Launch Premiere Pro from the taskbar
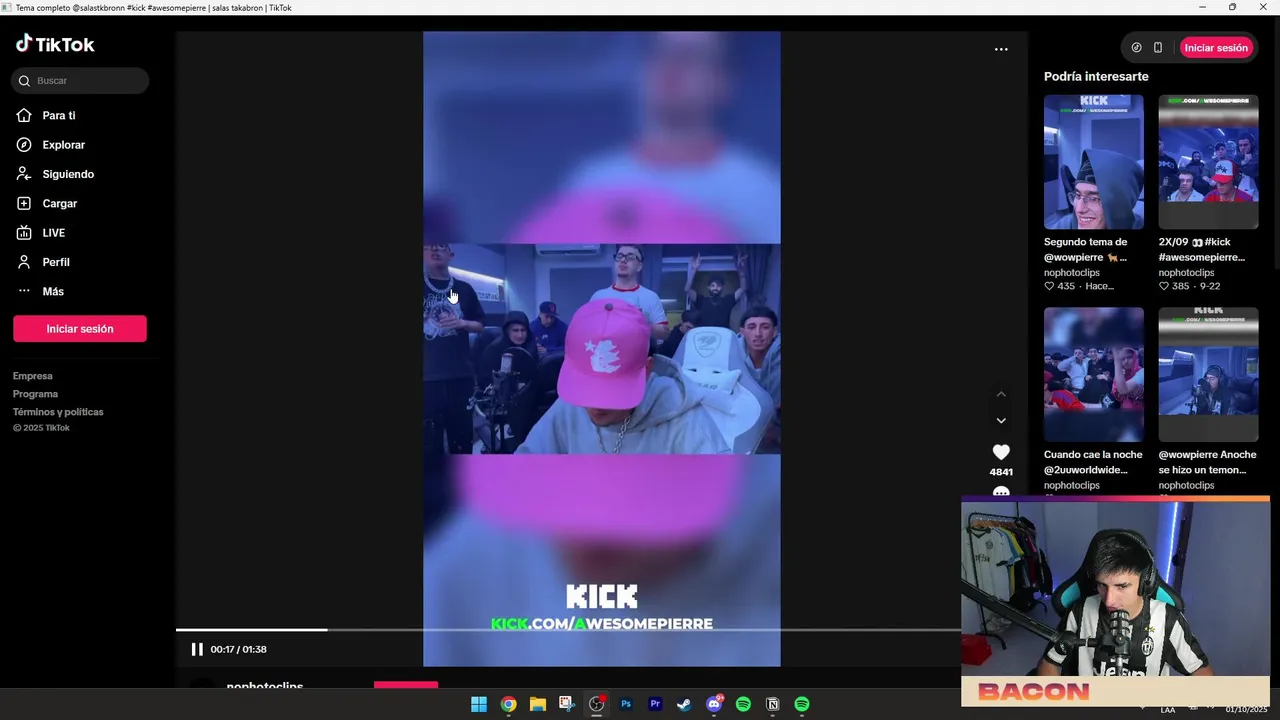Image resolution: width=1280 pixels, height=720 pixels. pyautogui.click(x=655, y=704)
